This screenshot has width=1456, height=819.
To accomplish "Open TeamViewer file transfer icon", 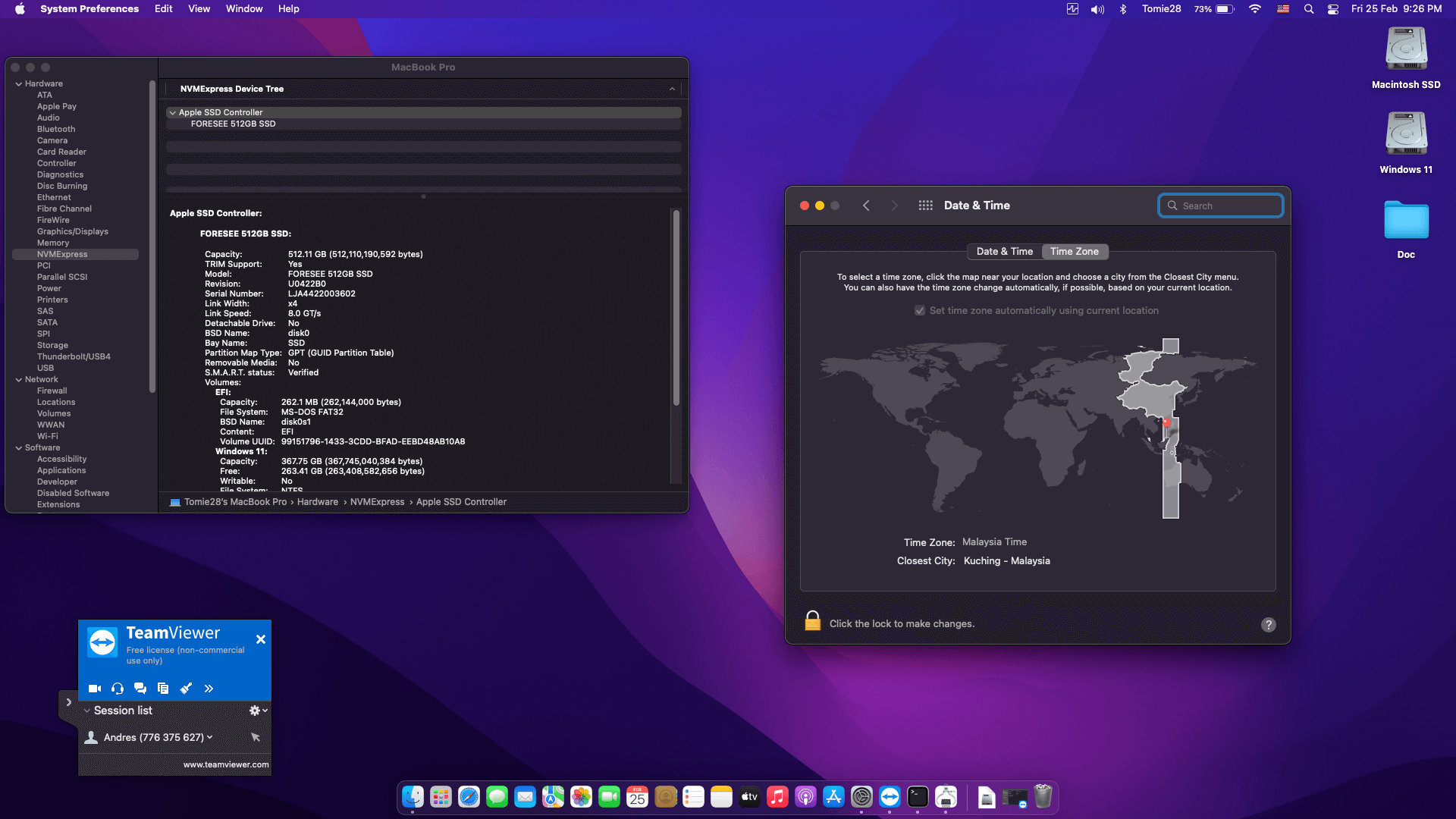I will [x=163, y=689].
